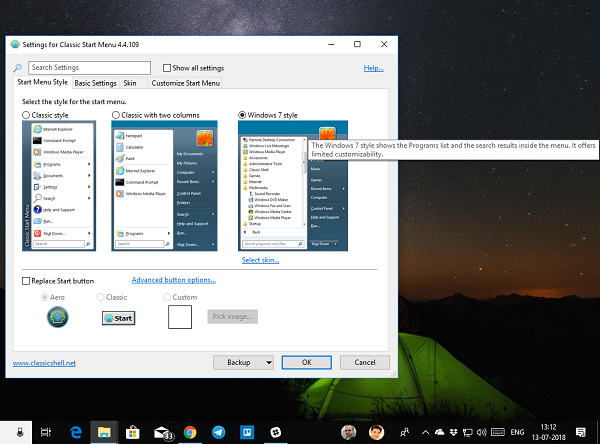600x444 pixels.
Task: Click the Dropbox tray icon
Action: [x=453, y=433]
